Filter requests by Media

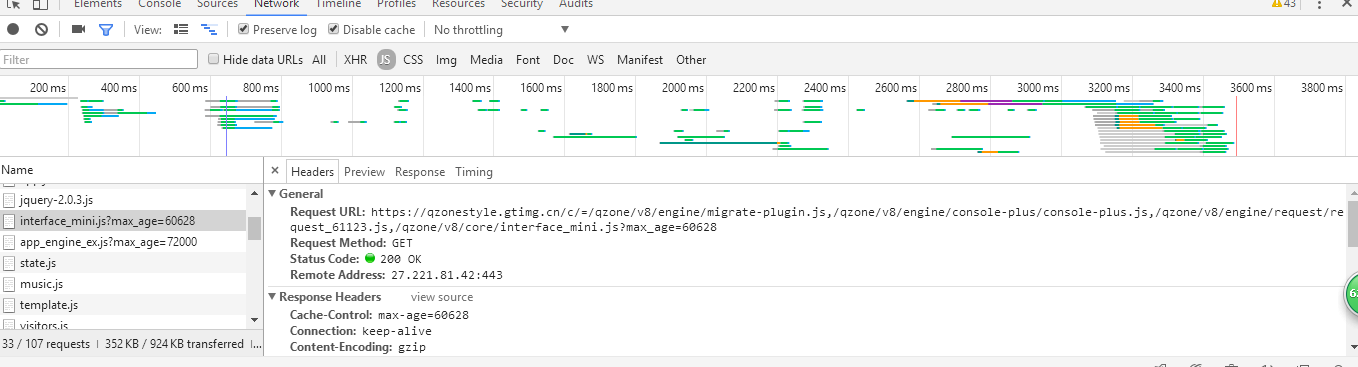tap(486, 60)
